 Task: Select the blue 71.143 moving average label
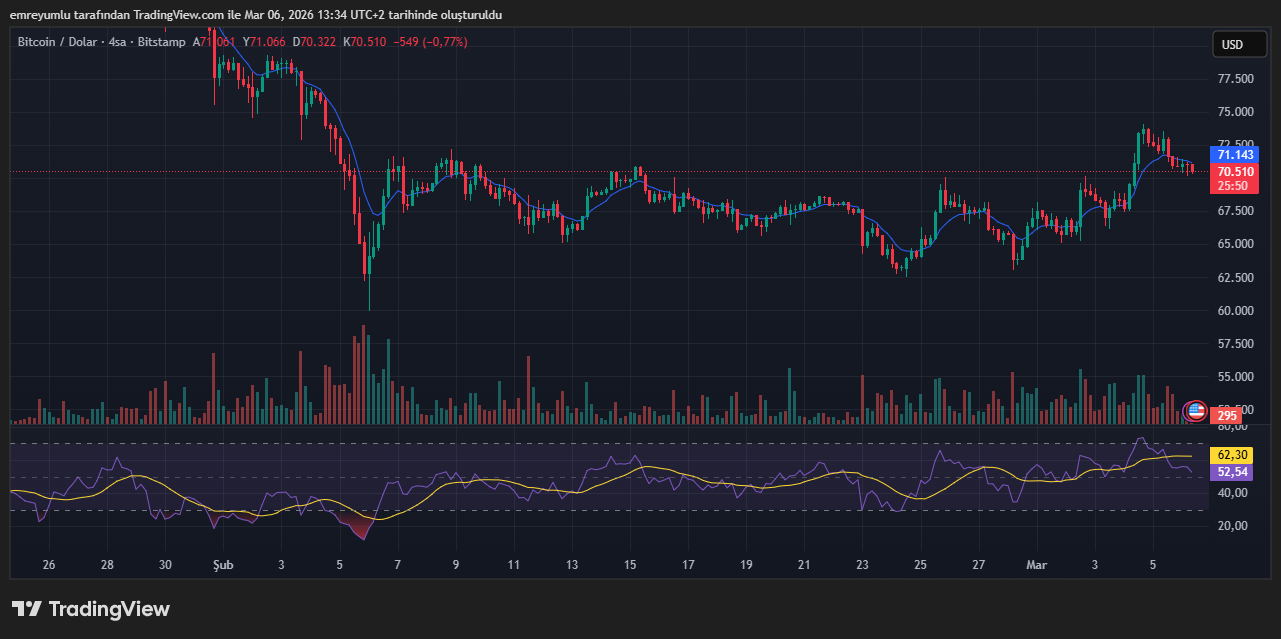coord(1236,155)
